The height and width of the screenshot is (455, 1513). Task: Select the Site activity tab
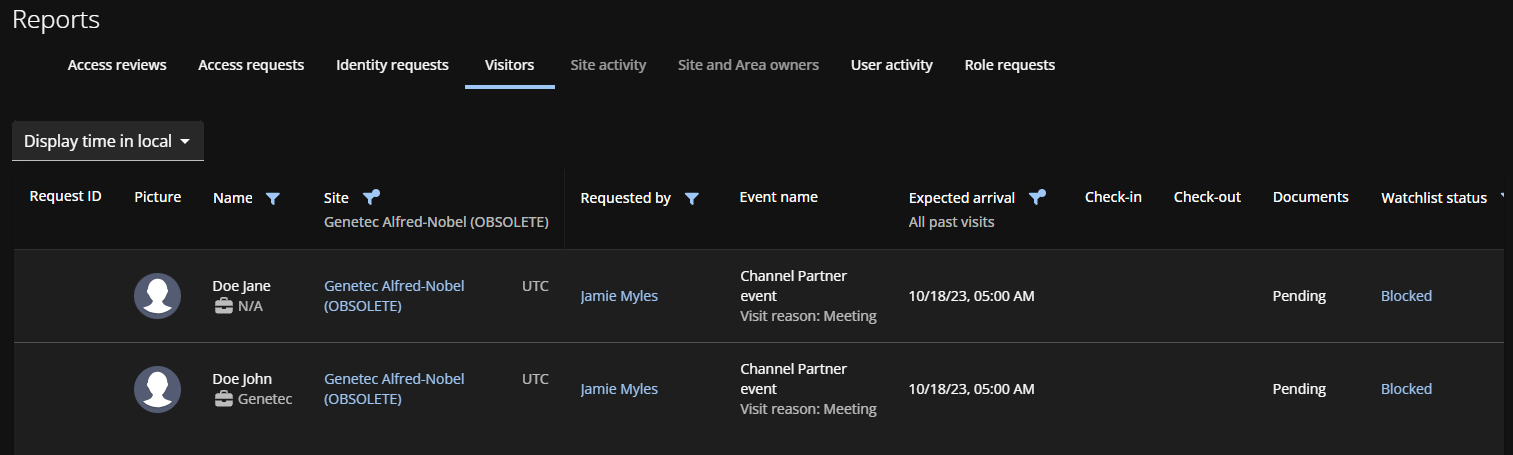click(x=608, y=65)
